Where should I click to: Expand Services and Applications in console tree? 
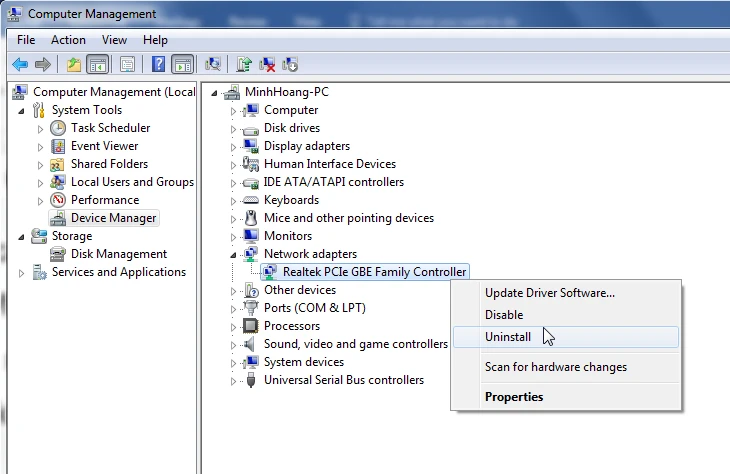click(22, 273)
